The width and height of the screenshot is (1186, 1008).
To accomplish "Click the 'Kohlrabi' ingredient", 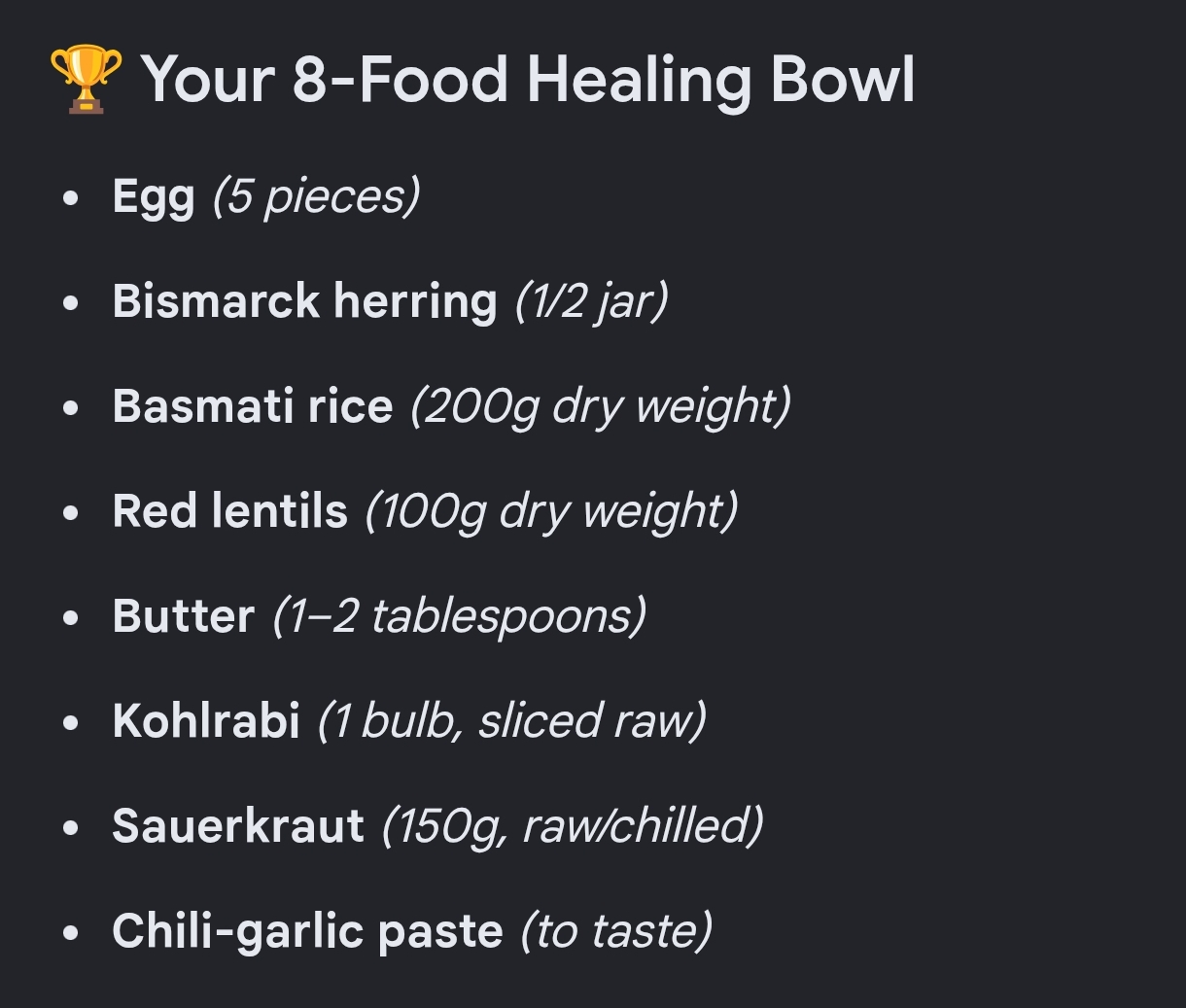I will click(206, 721).
